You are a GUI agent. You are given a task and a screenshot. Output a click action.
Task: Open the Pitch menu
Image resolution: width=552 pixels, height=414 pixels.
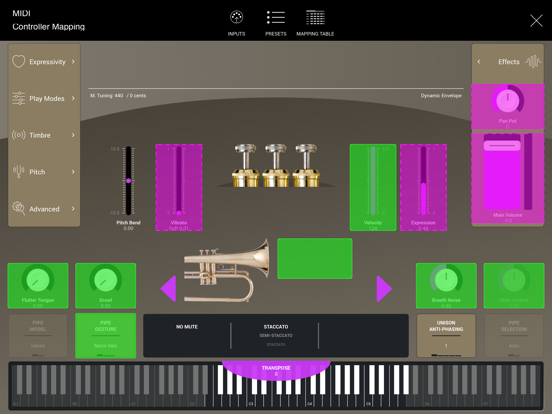click(x=44, y=172)
